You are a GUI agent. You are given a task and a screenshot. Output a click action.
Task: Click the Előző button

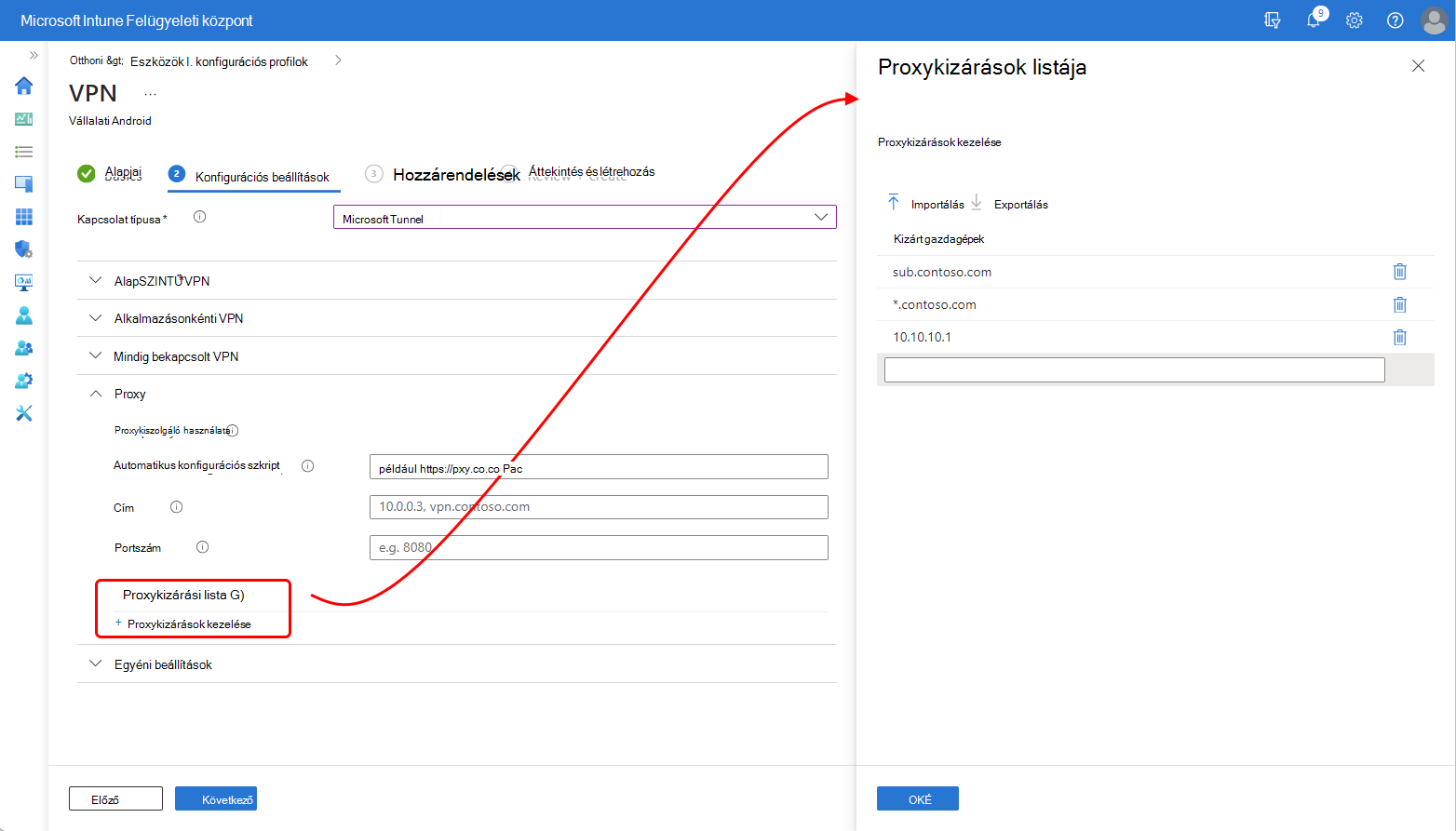pos(115,798)
